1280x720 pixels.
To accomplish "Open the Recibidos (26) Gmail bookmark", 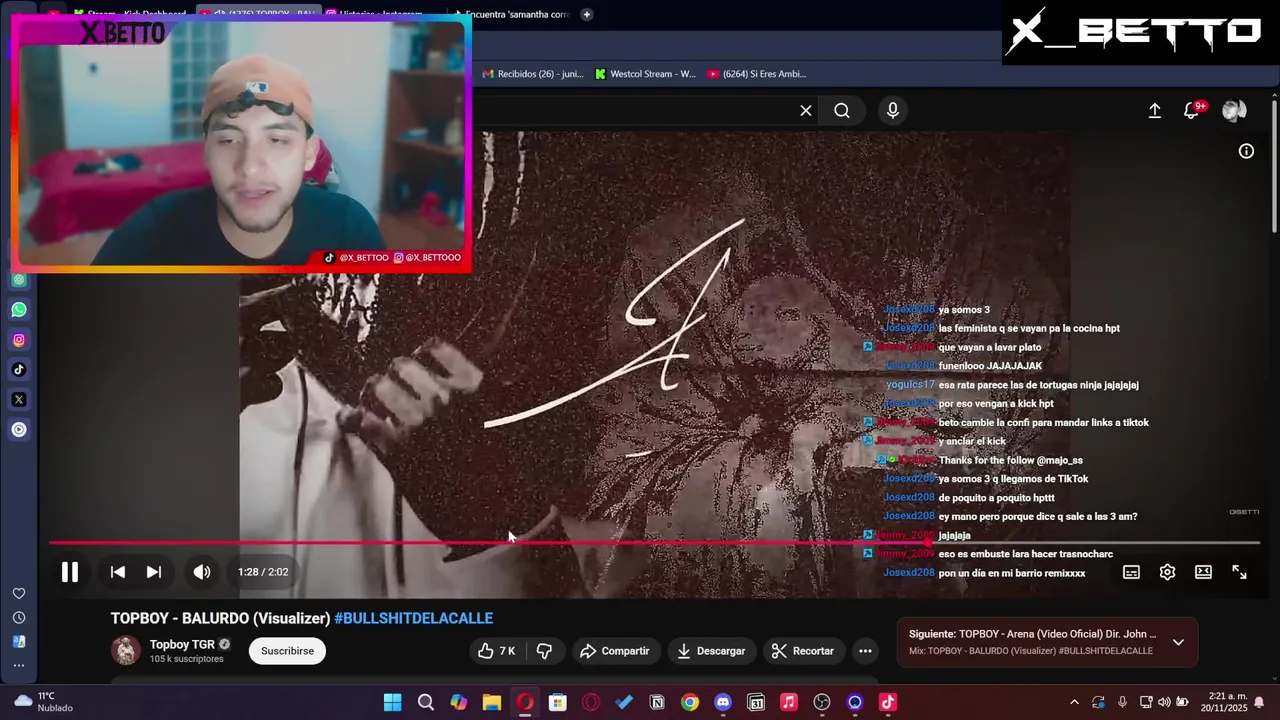I will [x=532, y=74].
